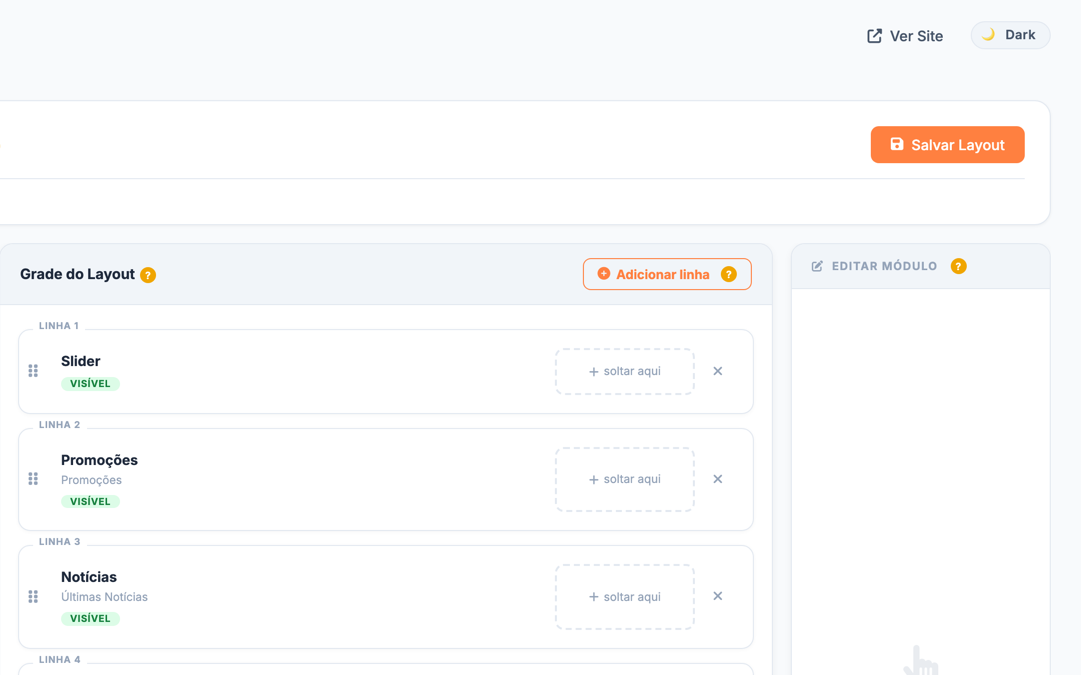Click the soltar aqui drop zone in Slider row
Screen dimensions: 1081x675
pos(625,372)
